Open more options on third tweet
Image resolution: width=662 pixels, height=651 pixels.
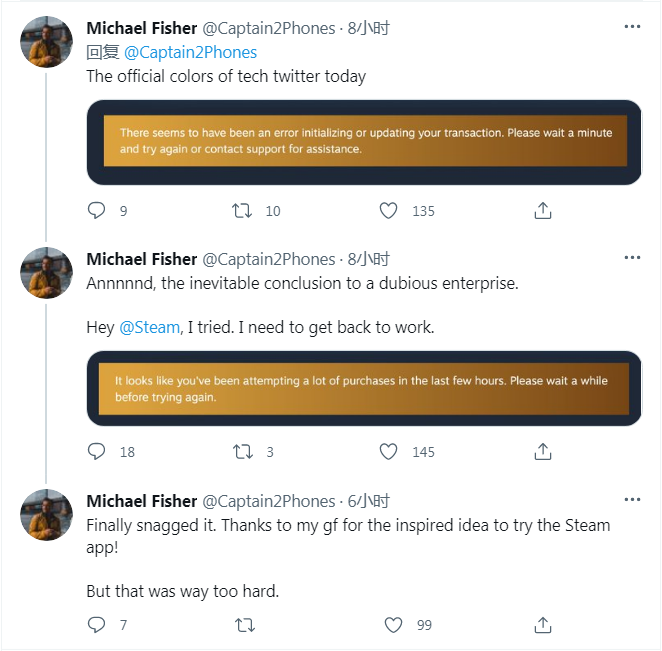[631, 500]
